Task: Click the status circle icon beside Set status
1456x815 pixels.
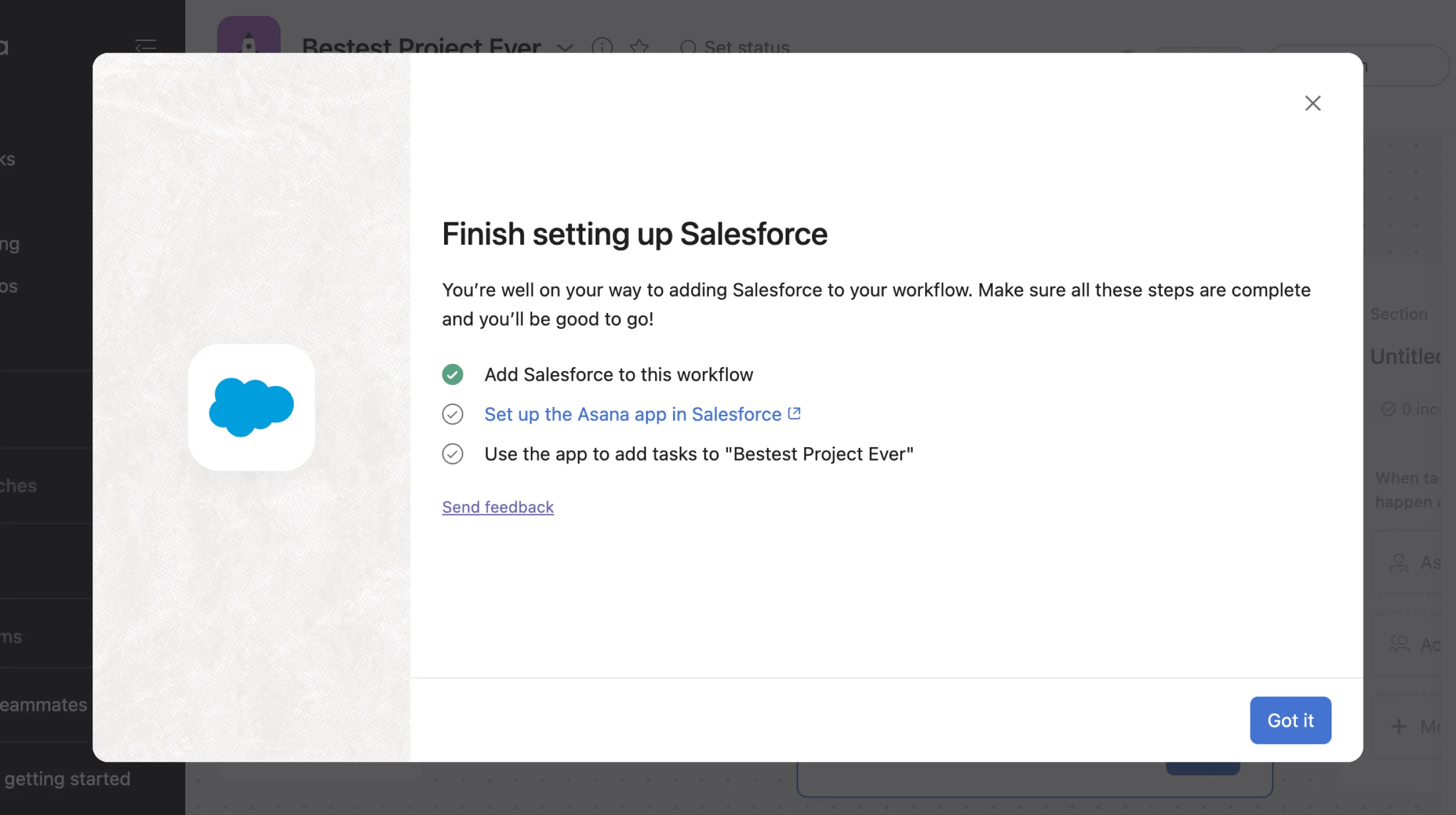Action: 688,48
